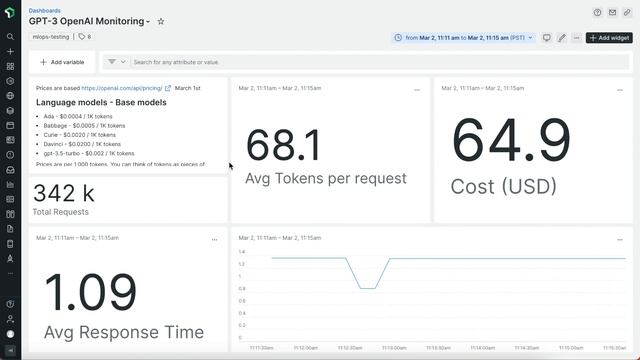
Task: Open the document page sidebar icon
Action: [10, 229]
